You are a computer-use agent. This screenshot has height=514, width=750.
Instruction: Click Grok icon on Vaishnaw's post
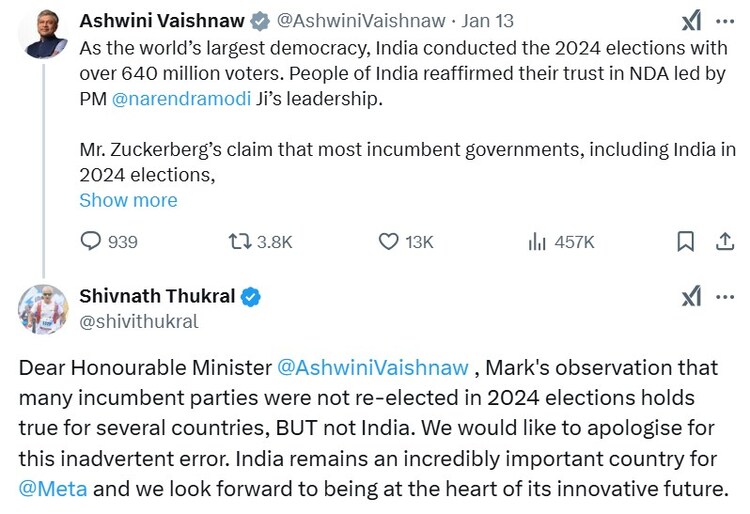691,22
